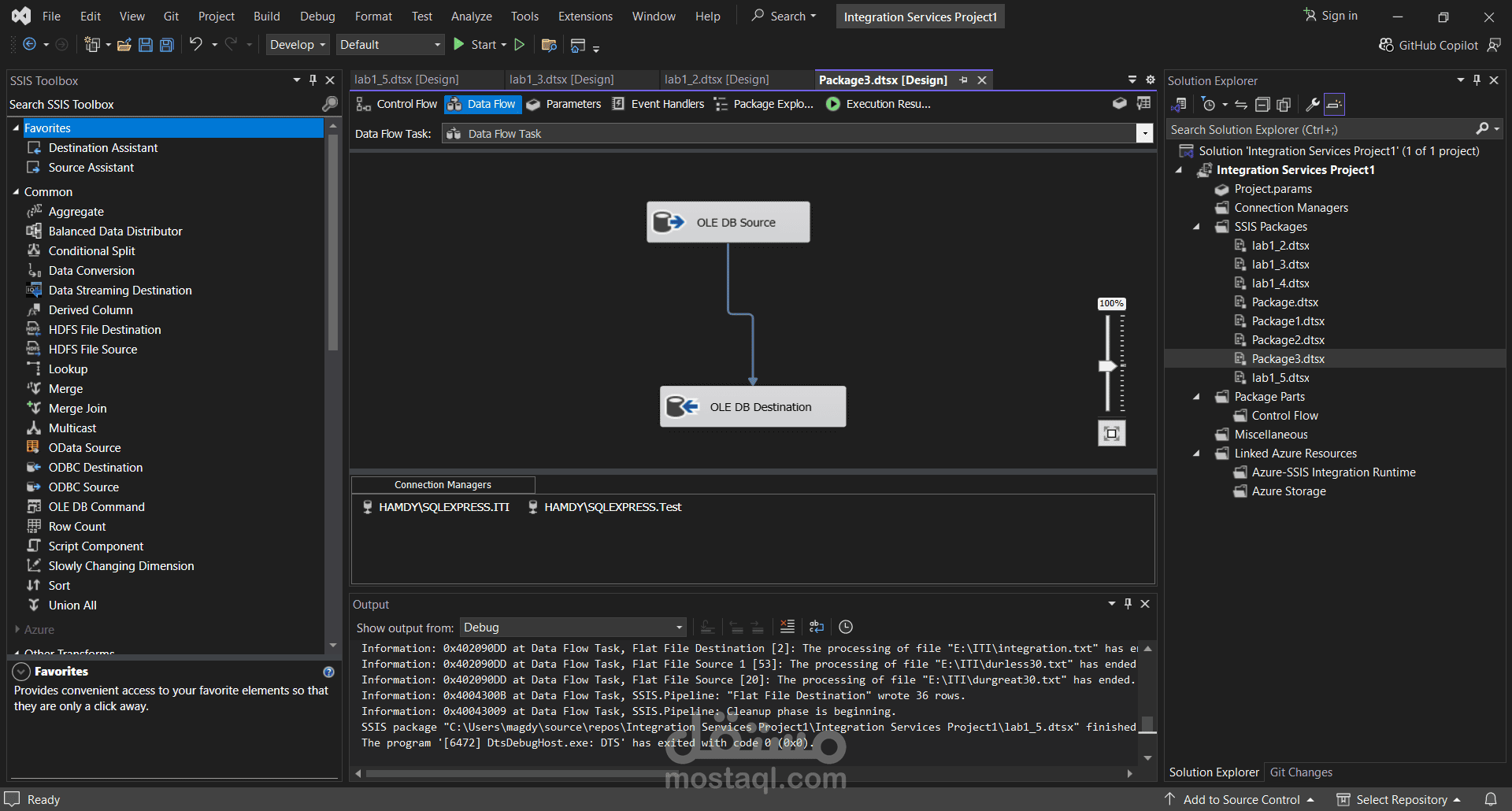
Task: Click the Search Solution Explorer field
Action: point(1319,130)
